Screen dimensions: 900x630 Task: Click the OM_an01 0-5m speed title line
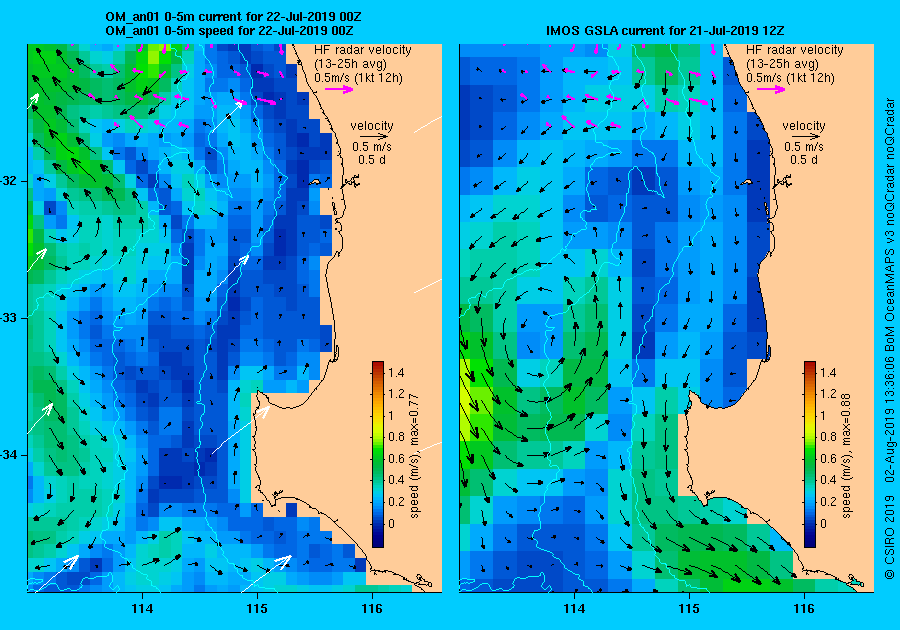230,30
